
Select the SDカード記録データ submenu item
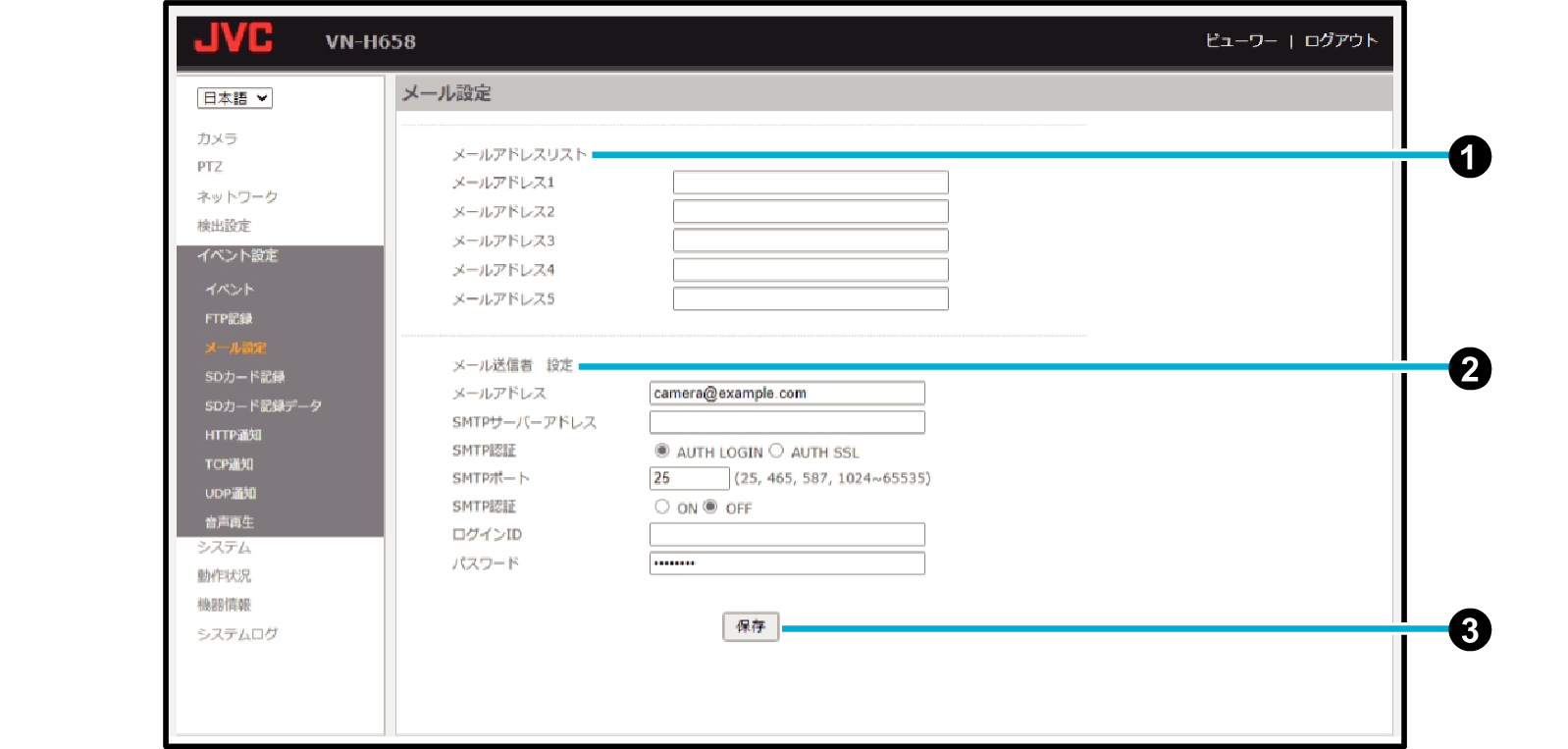coord(263,405)
